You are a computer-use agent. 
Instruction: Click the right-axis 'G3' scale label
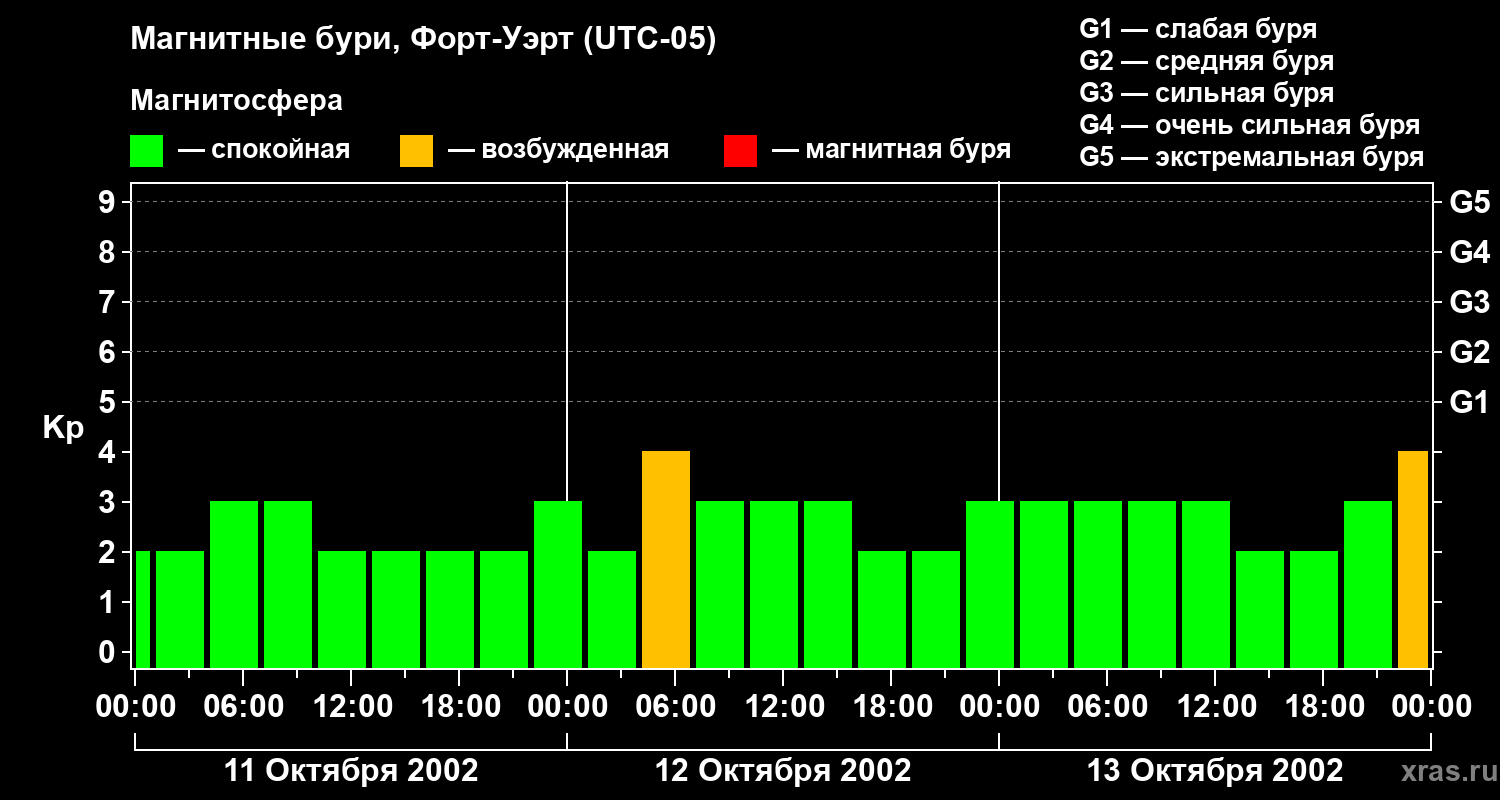pyautogui.click(x=1469, y=302)
